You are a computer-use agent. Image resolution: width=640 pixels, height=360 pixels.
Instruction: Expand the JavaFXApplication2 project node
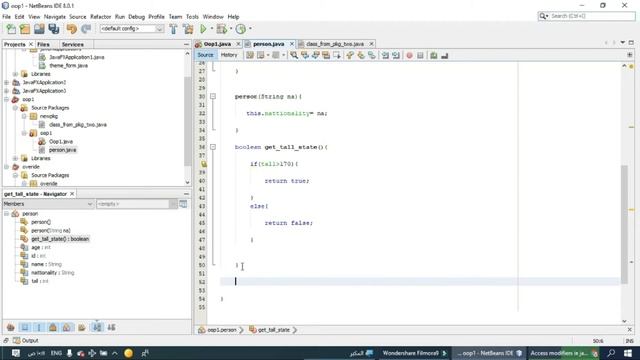click(x=7, y=82)
